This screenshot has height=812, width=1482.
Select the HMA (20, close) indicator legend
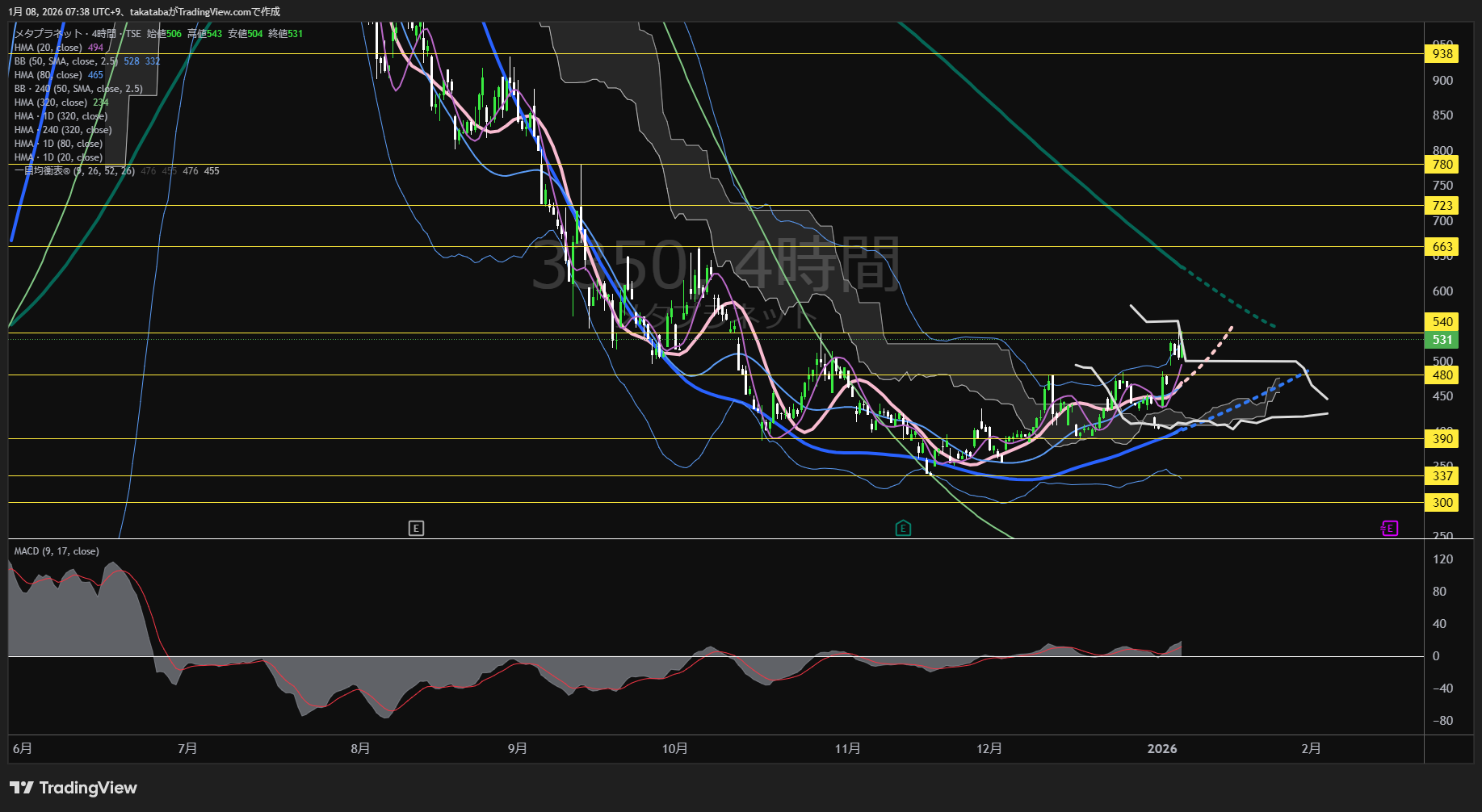48,48
